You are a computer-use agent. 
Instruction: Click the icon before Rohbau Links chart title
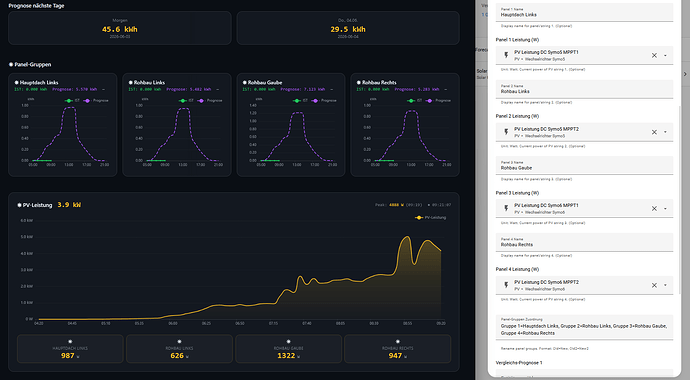[x=131, y=82]
